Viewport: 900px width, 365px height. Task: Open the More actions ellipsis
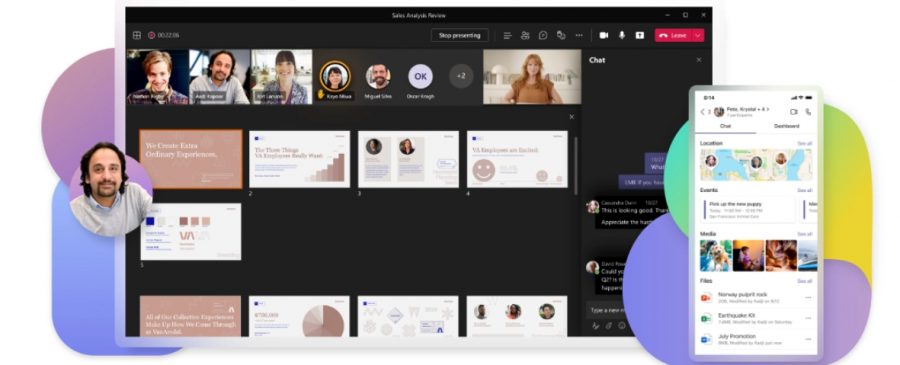tap(579, 35)
